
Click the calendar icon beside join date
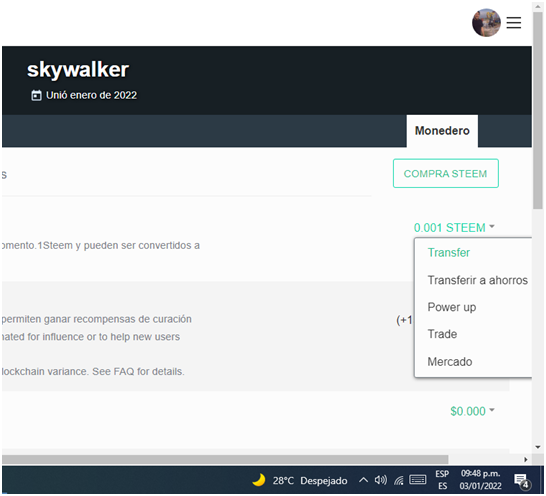[36, 95]
